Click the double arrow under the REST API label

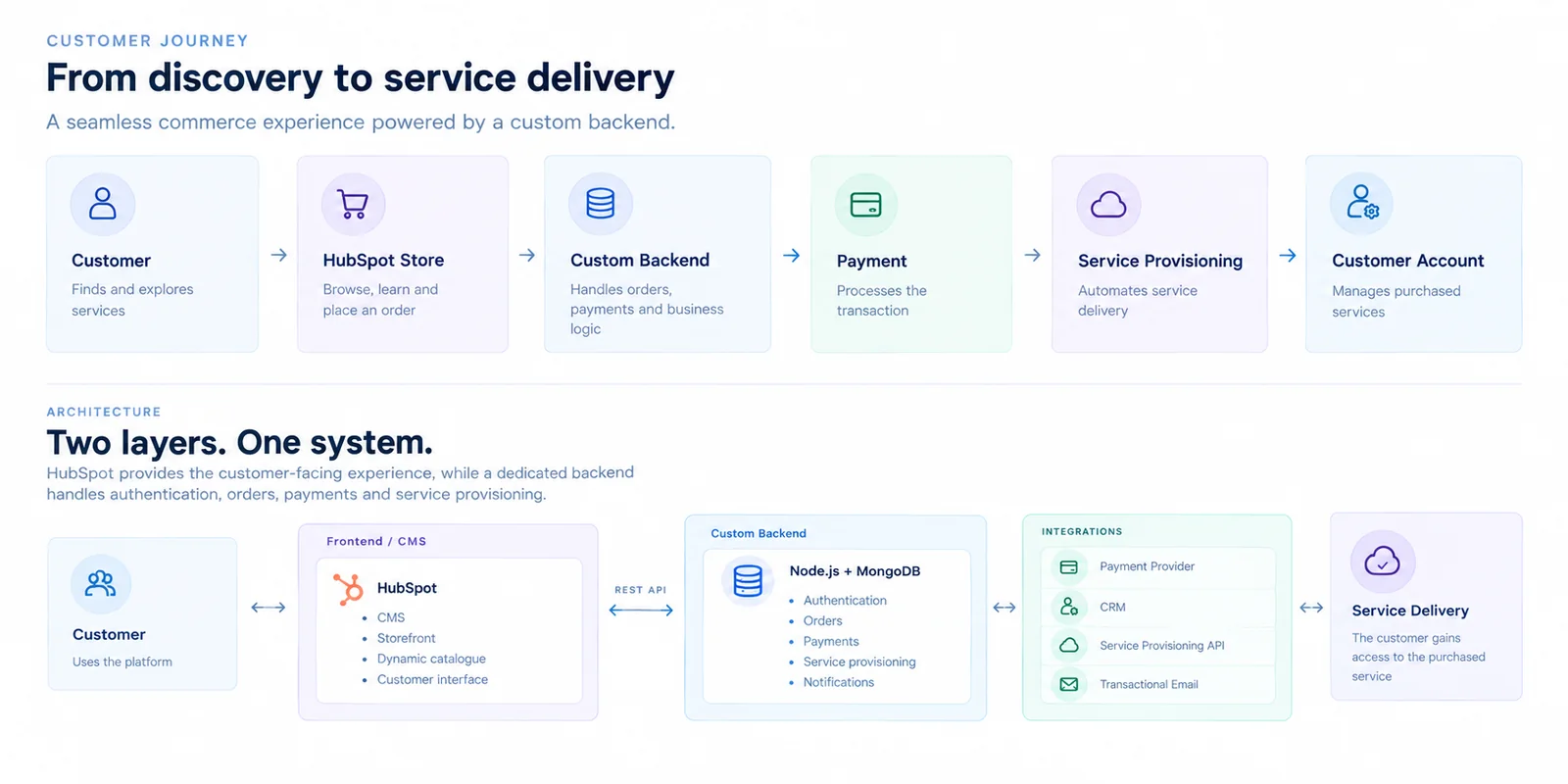(x=641, y=610)
